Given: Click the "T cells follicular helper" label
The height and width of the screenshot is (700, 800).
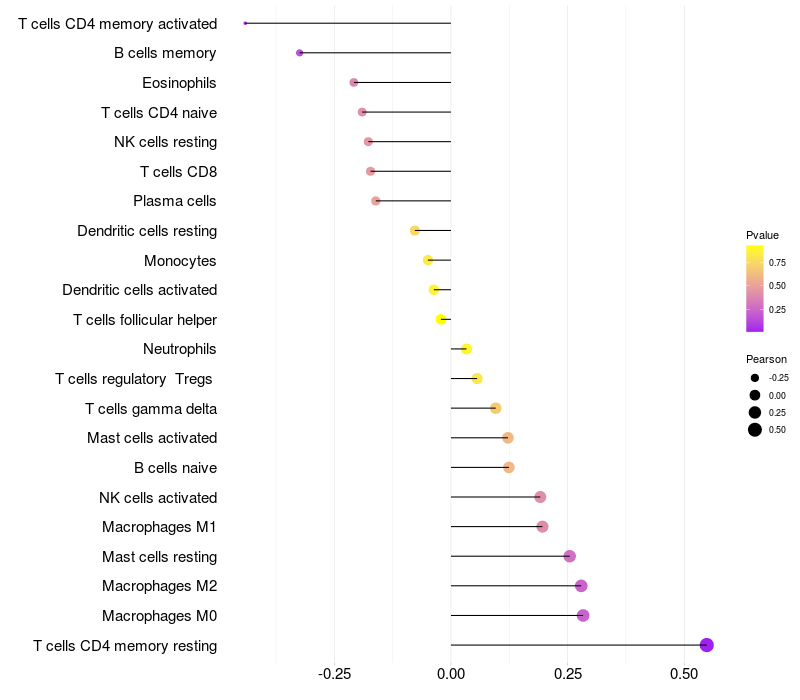Looking at the screenshot, I should [145, 320].
